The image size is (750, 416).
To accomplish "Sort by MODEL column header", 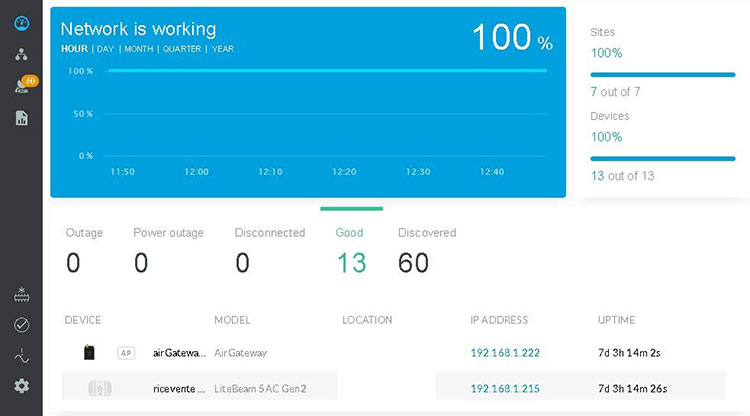I will pos(232,320).
